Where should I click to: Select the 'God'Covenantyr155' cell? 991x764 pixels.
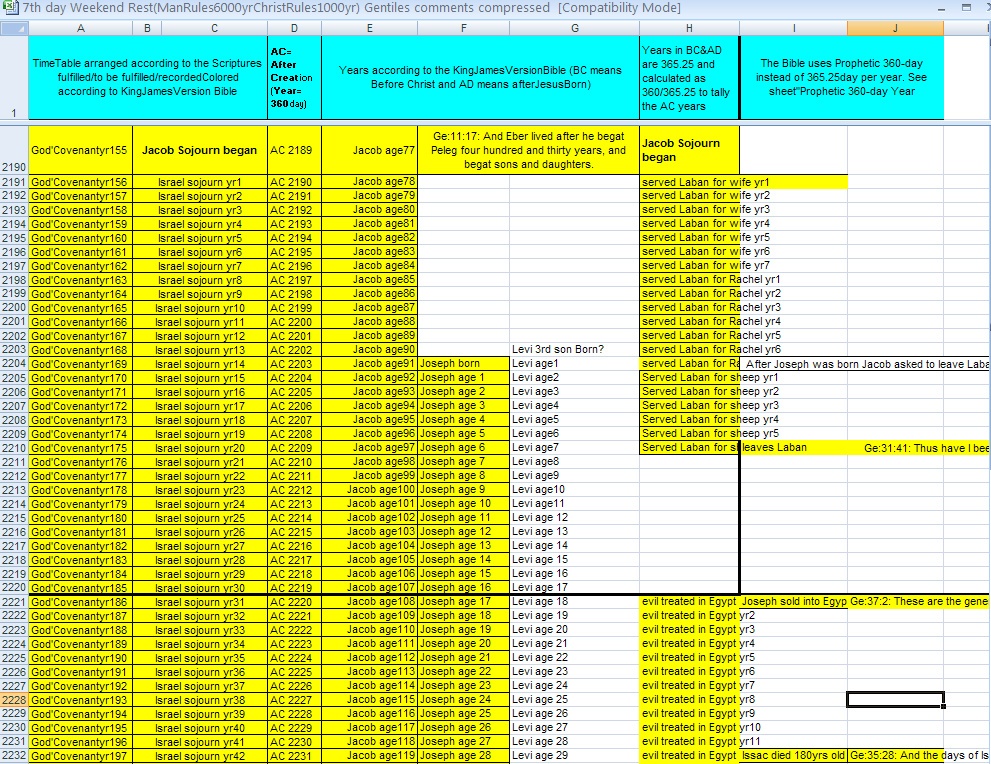point(80,150)
